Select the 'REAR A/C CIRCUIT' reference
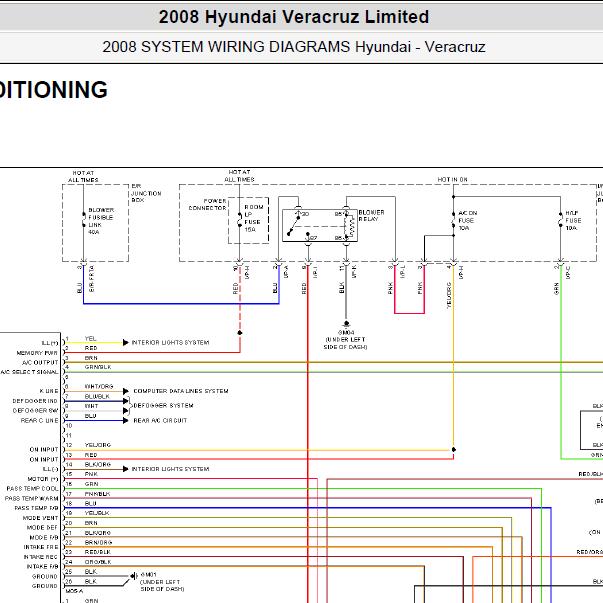 160,420
